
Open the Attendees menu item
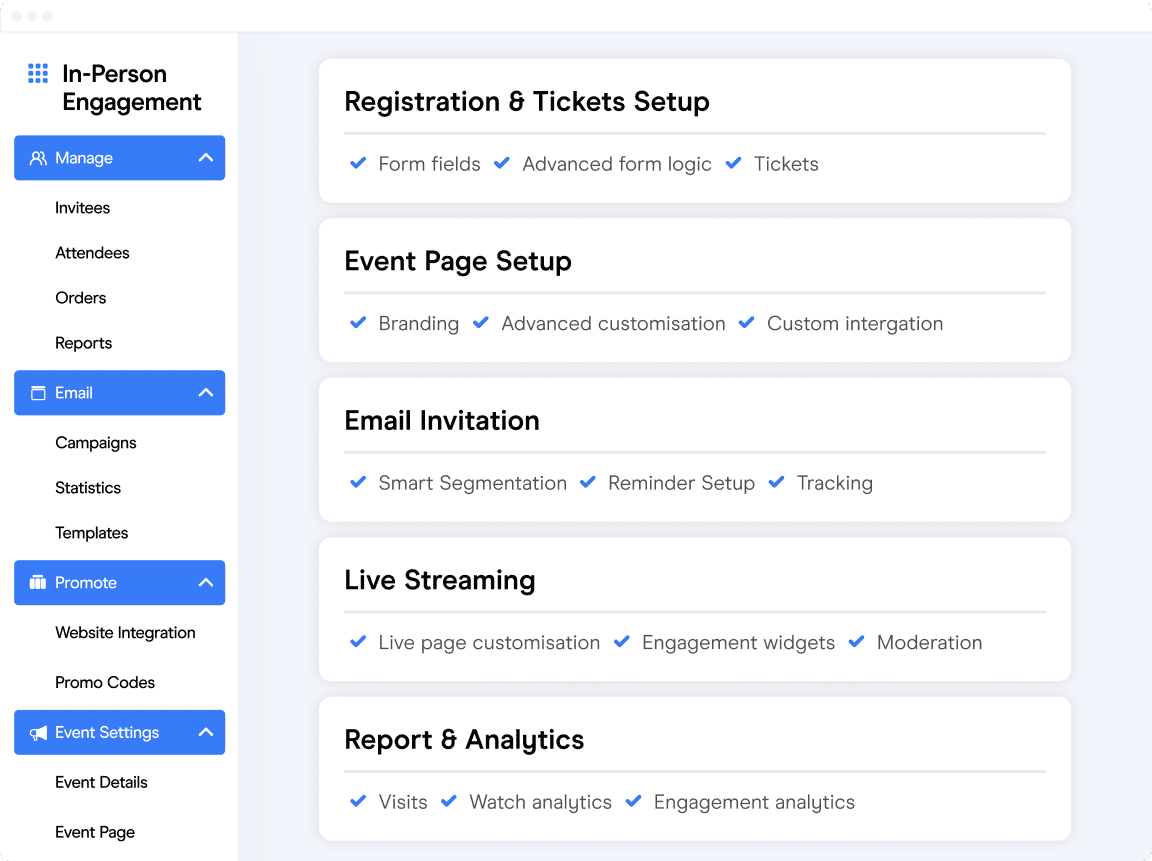click(x=92, y=253)
